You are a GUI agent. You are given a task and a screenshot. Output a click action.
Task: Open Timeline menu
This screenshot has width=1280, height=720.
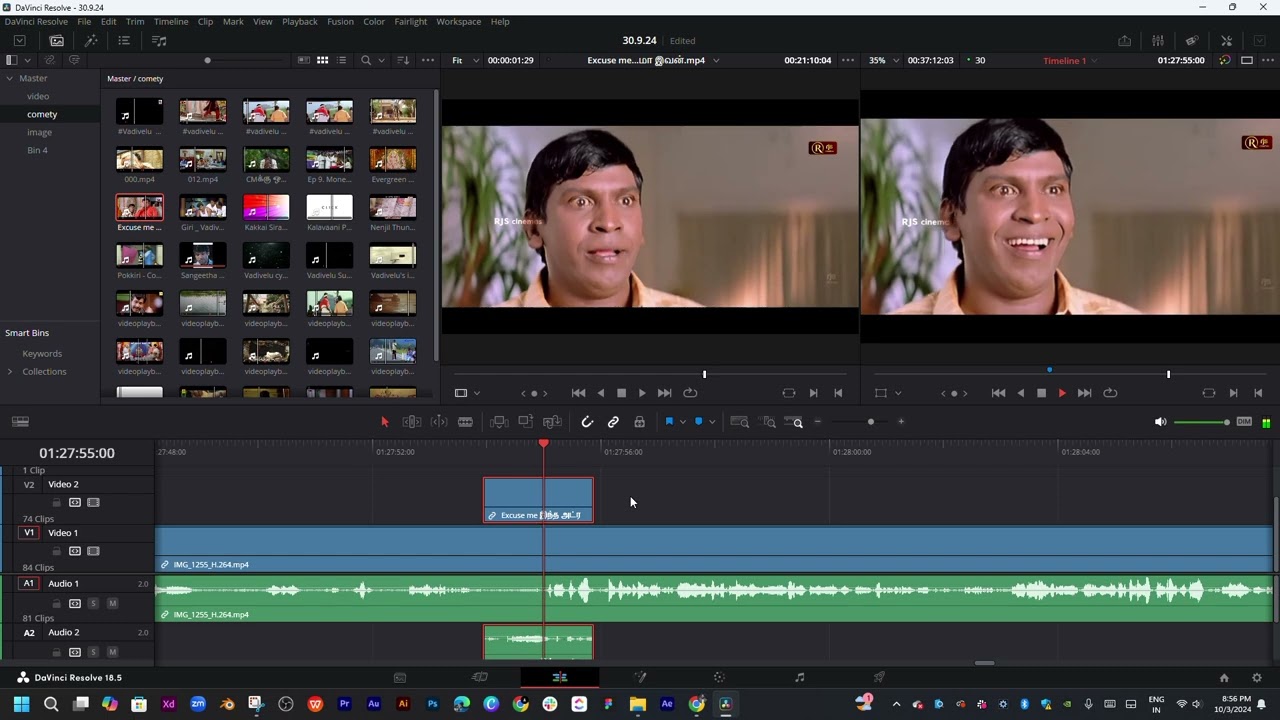pos(171,21)
